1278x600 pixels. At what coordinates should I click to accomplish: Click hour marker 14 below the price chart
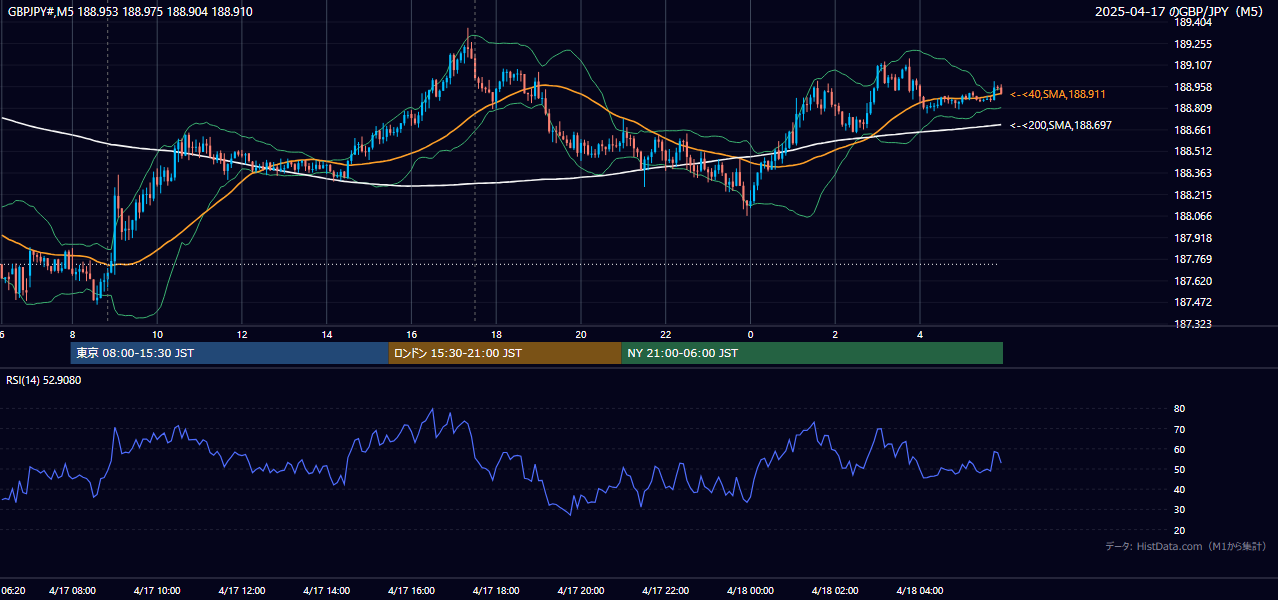pos(326,334)
